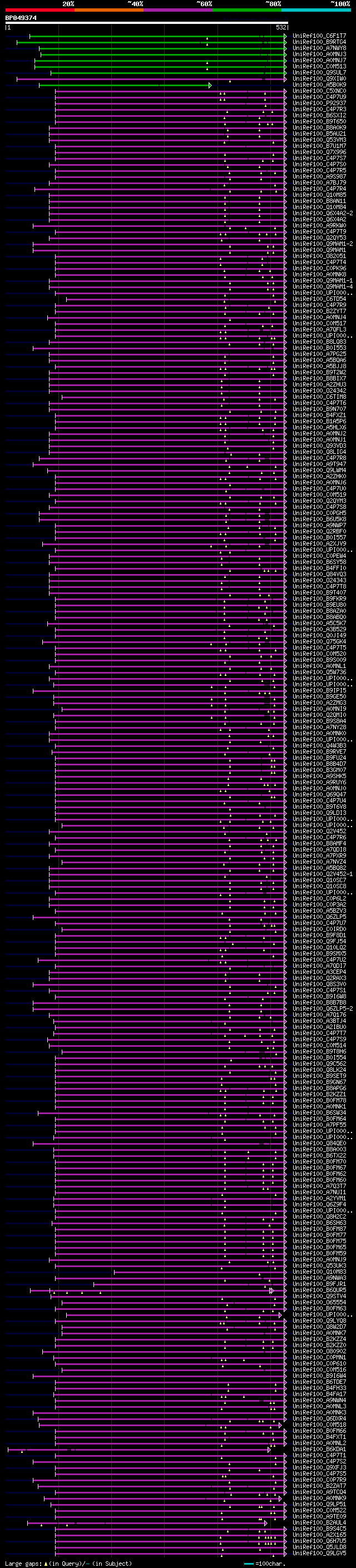The height and width of the screenshot is (1568, 356).
Task: Select label UniRef100_Q9LYQ8
Action: pyautogui.click(x=319, y=1320)
